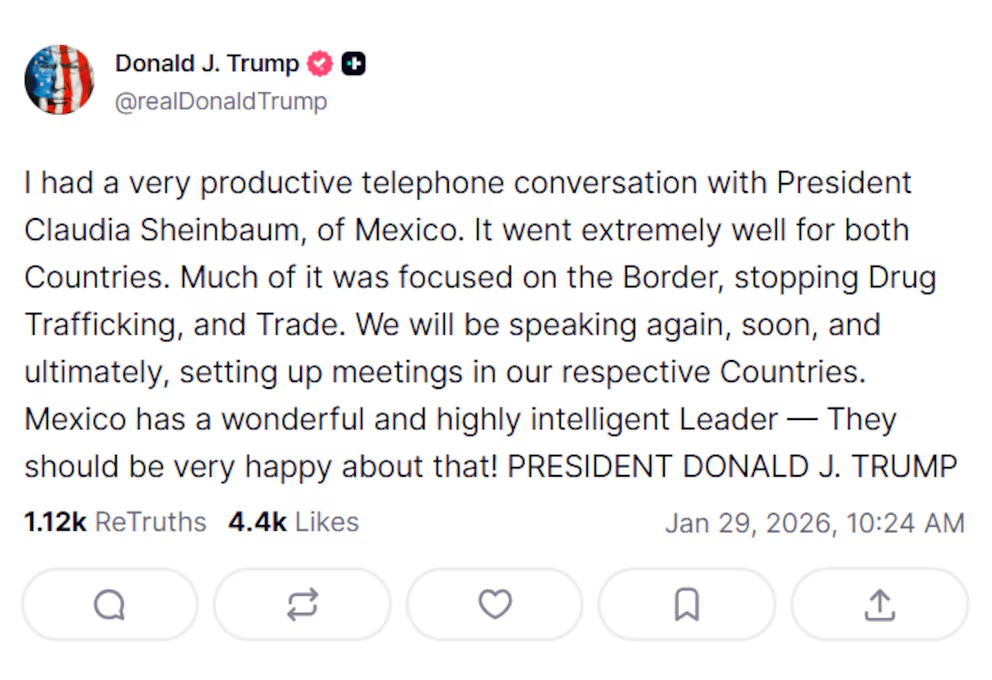Viewport: 992px width, 680px height.
Task: Bookmark this post
Action: [x=687, y=604]
